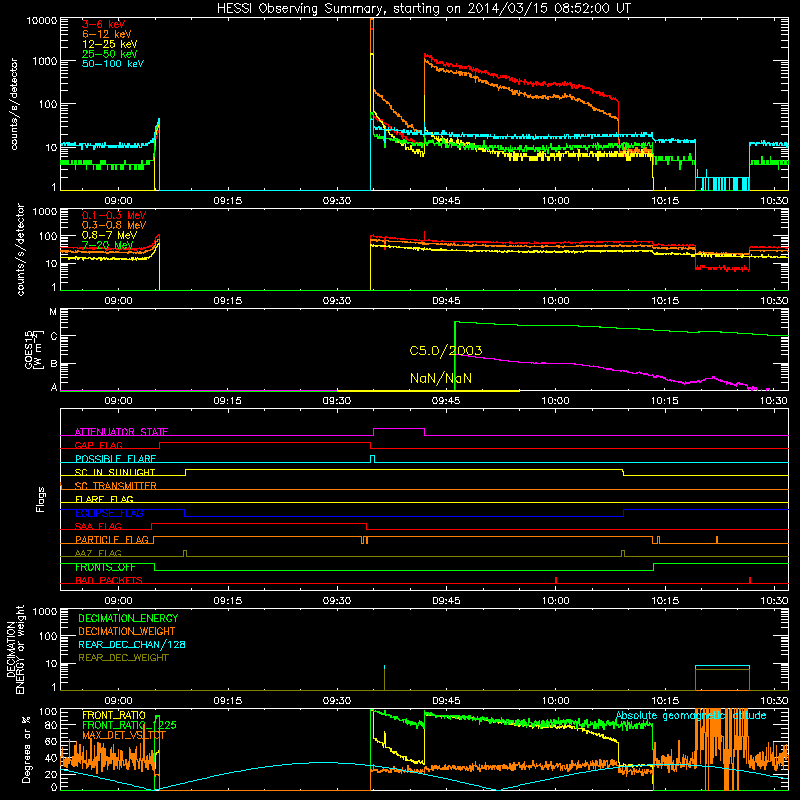Click the 10:00 tick label in GOES panel

tap(555, 401)
